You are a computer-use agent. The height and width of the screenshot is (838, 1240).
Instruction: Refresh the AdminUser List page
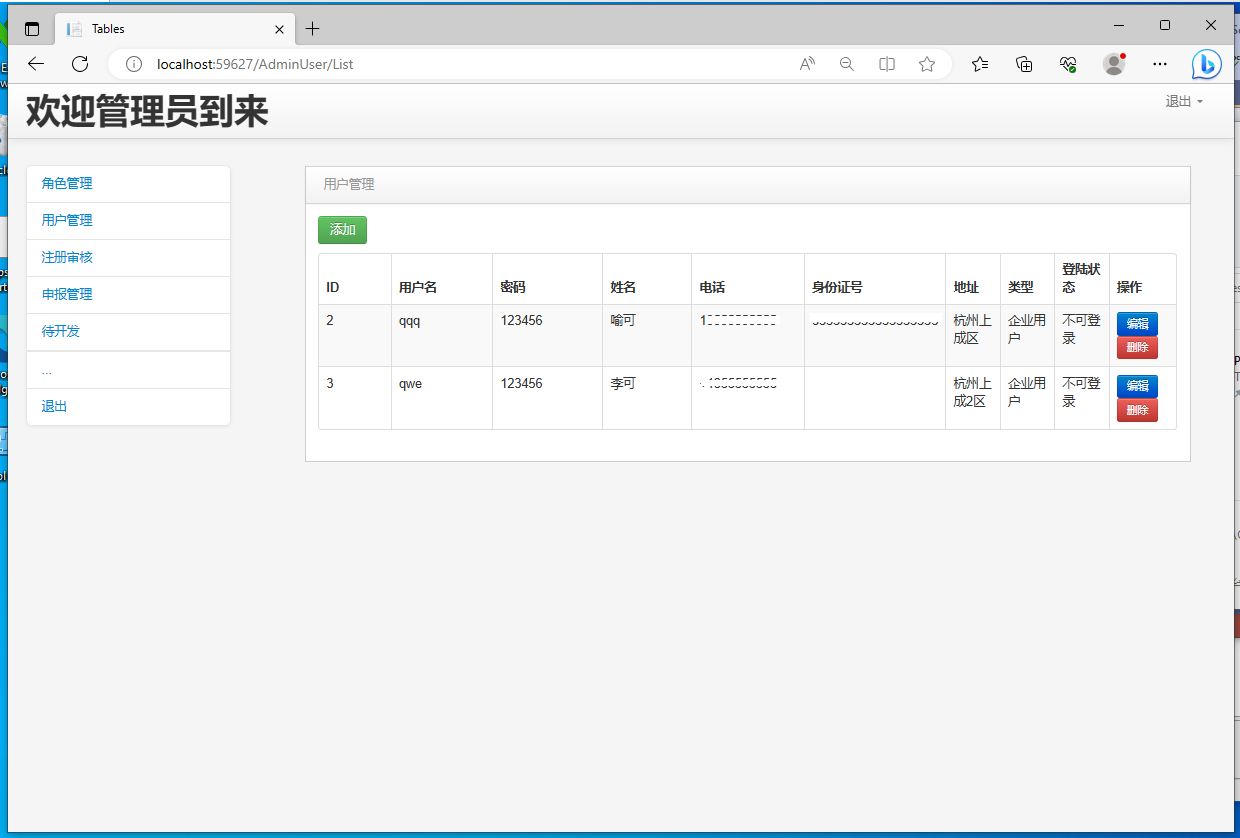[80, 64]
